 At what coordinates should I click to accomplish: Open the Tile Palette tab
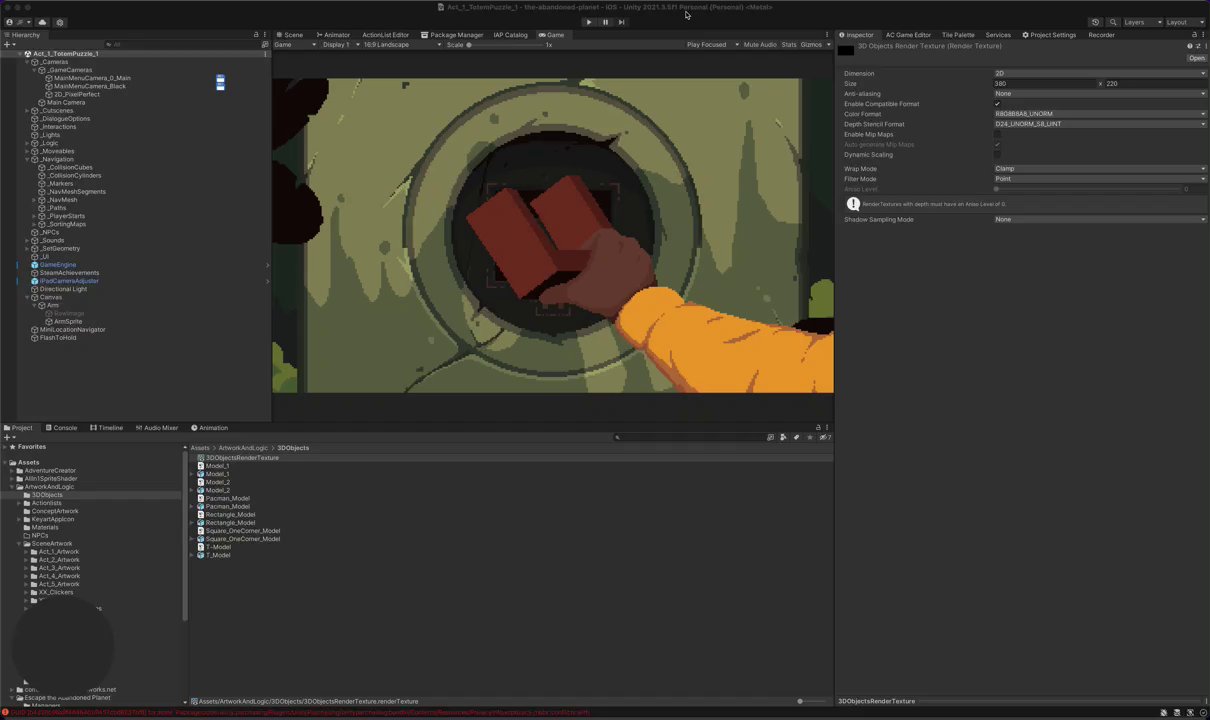coord(958,35)
